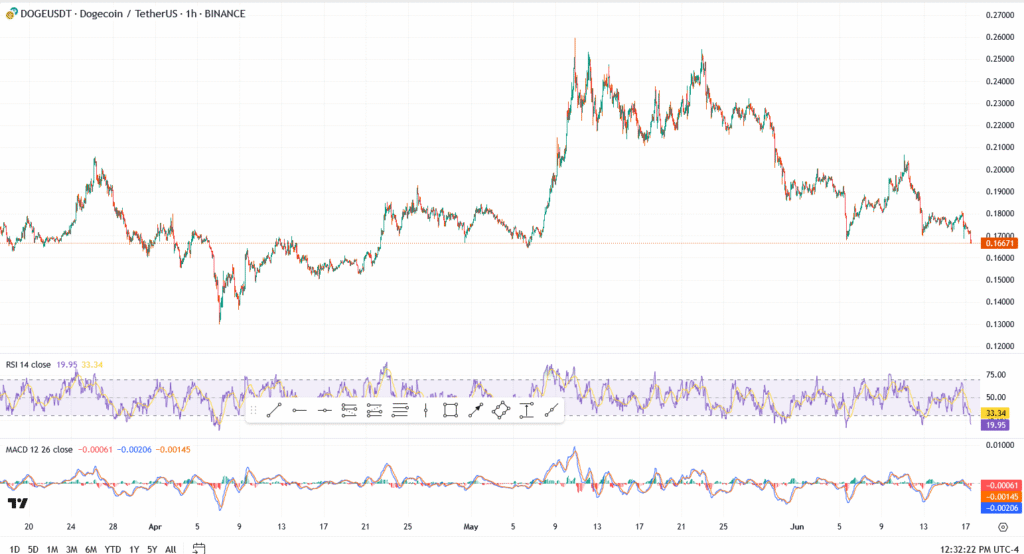The image size is (1024, 554).
Task: Grab the drawing toolbar dotted drag handle
Action: [253, 410]
